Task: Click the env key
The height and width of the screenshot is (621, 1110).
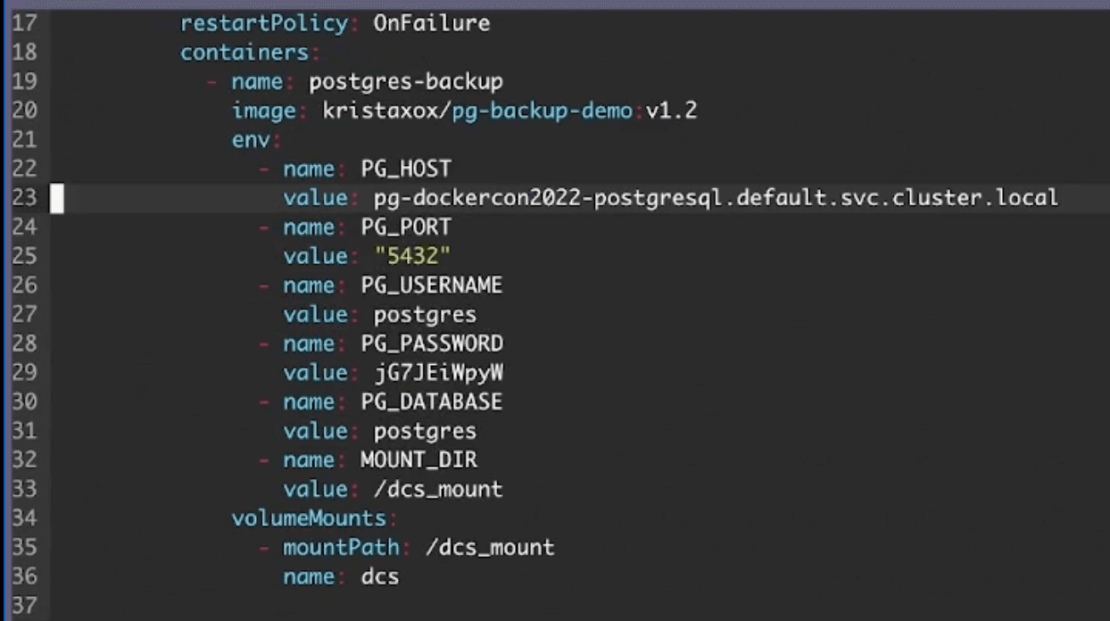Action: click(x=251, y=139)
